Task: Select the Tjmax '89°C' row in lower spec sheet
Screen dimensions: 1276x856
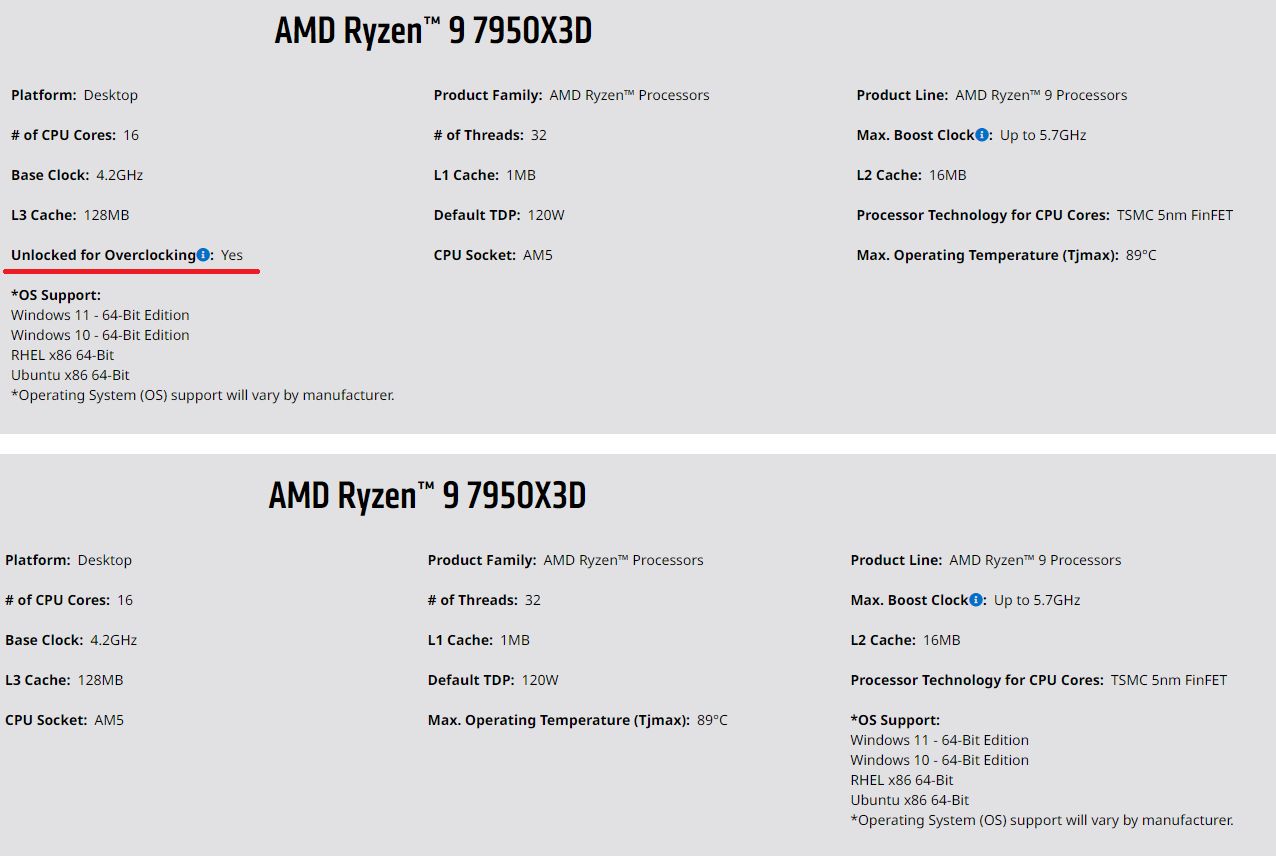Action: 578,720
